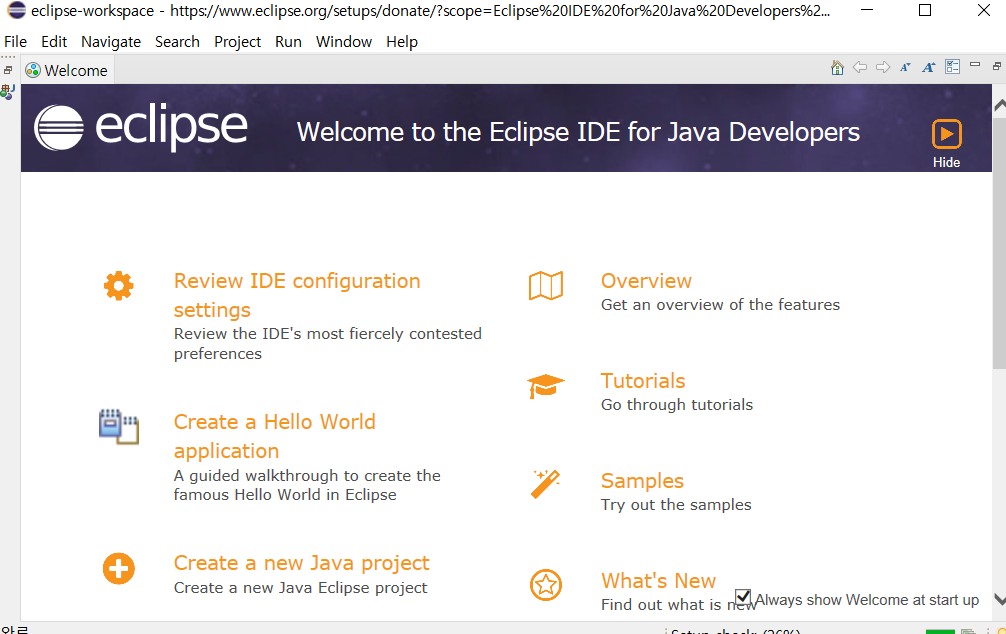Magnify font size with large A icon
1006x634 pixels.
click(928, 67)
